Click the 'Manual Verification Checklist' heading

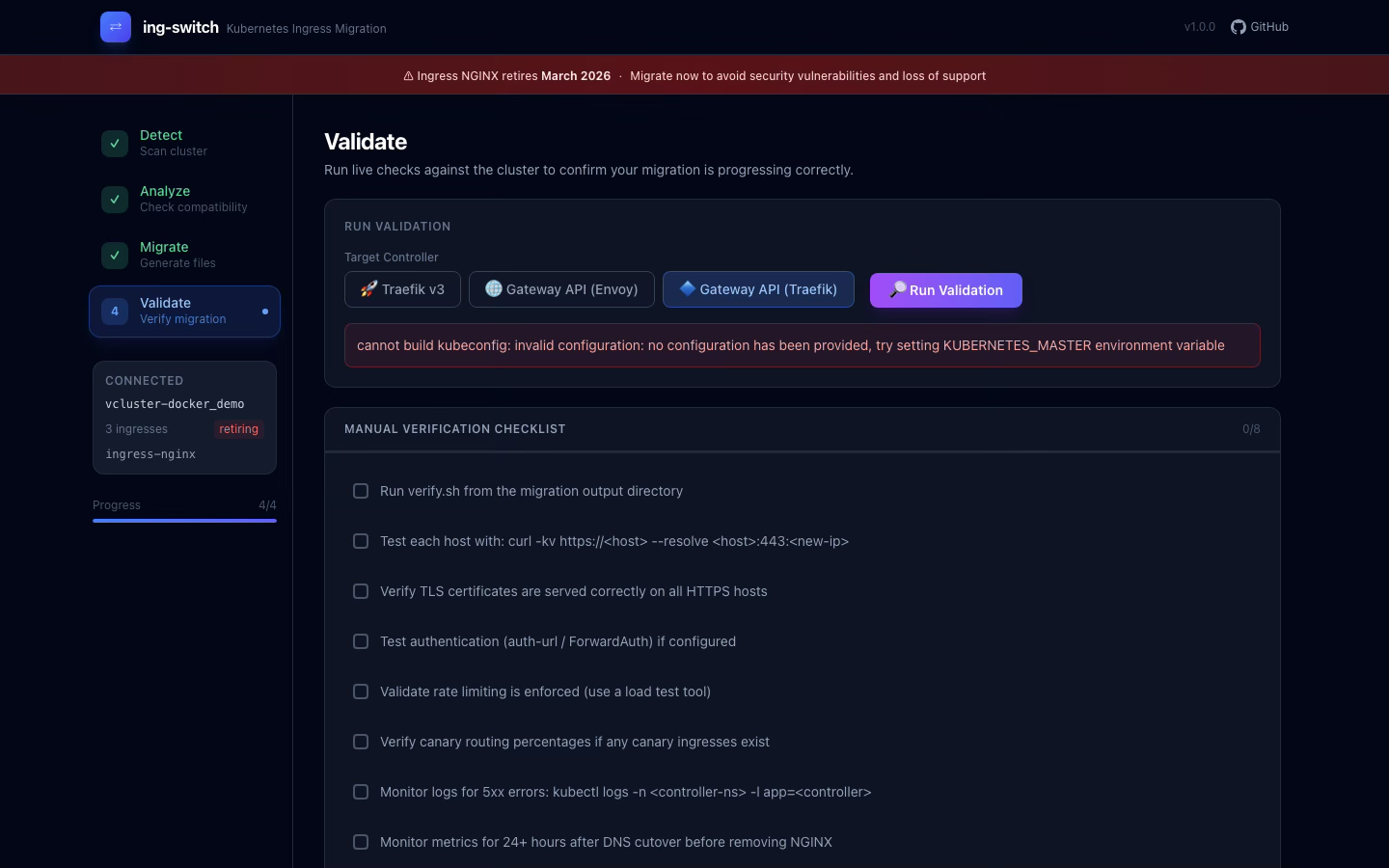click(x=455, y=429)
